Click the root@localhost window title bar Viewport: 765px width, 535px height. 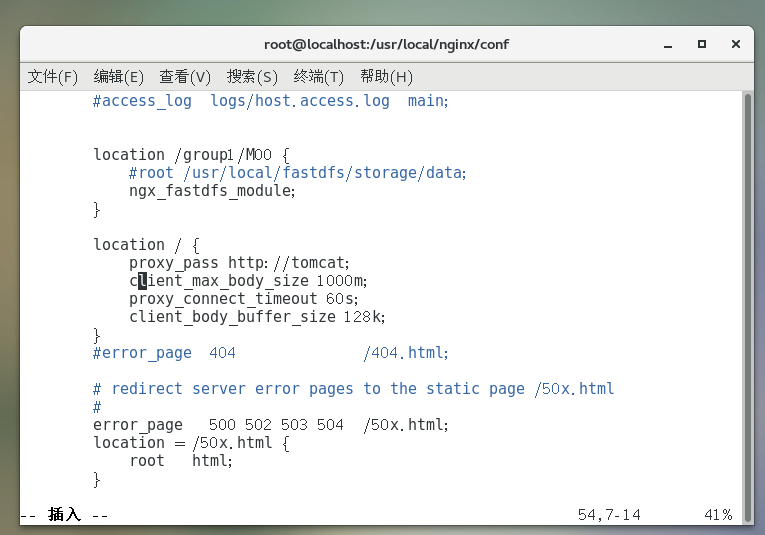[x=386, y=44]
